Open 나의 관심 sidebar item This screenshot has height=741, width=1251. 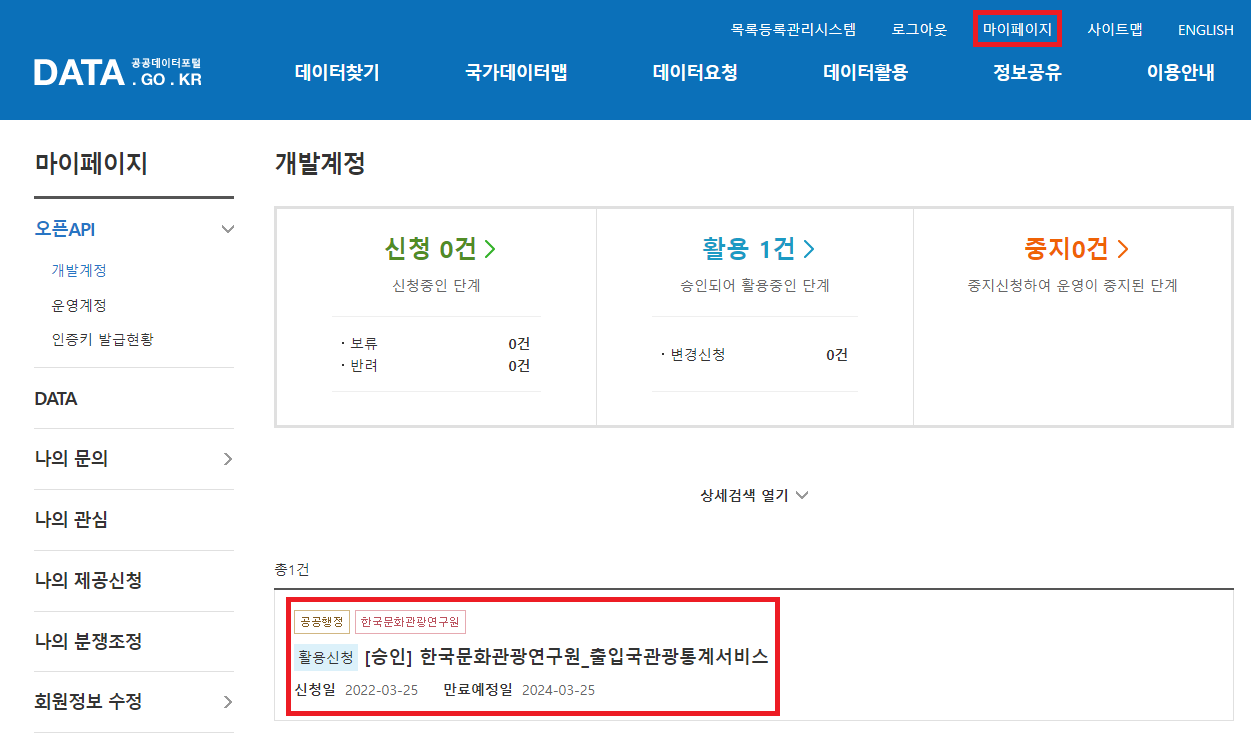[71, 520]
